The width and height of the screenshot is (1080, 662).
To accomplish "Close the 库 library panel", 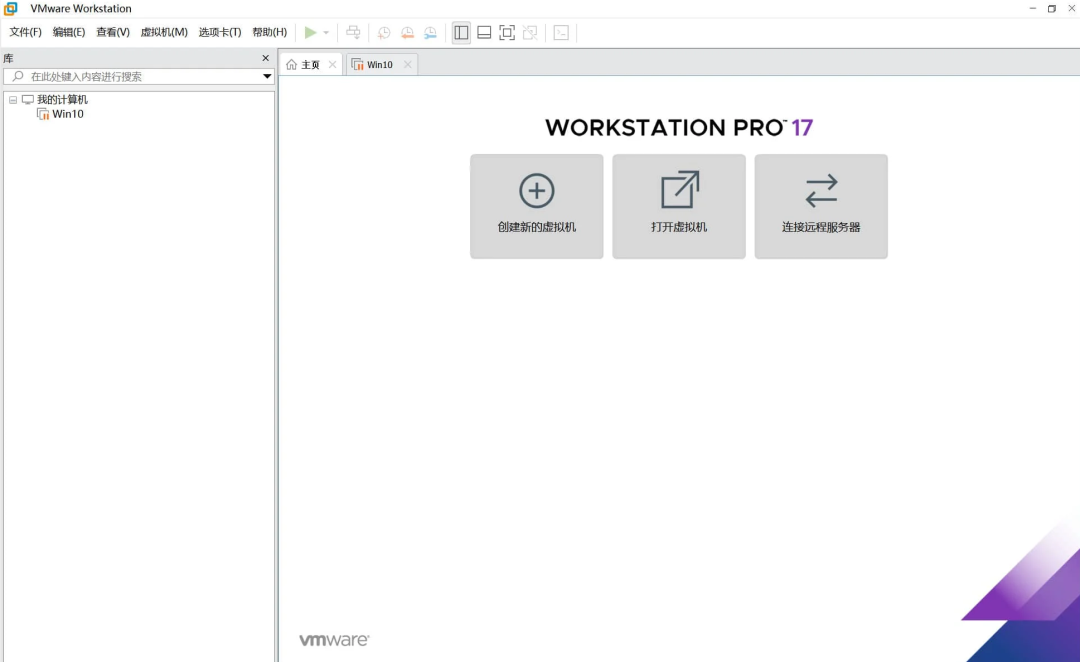I will click(x=266, y=59).
